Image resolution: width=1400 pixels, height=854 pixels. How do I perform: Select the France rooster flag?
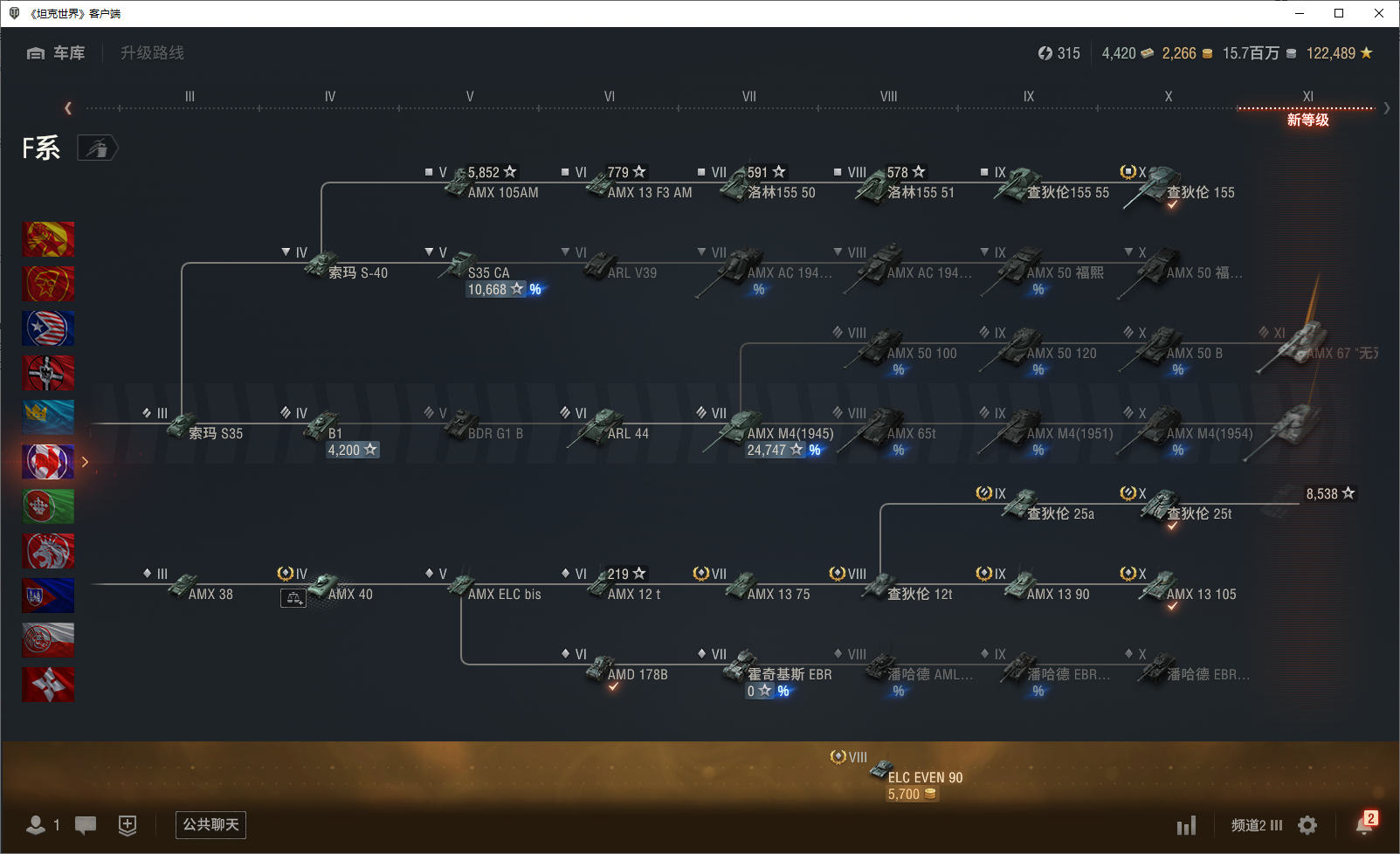coord(48,462)
